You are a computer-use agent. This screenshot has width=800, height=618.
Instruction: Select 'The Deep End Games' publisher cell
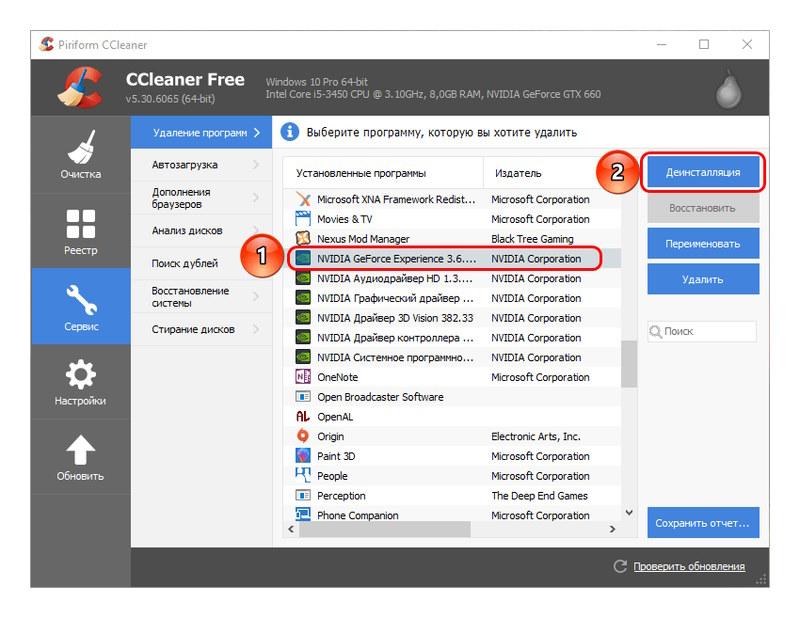(539, 496)
